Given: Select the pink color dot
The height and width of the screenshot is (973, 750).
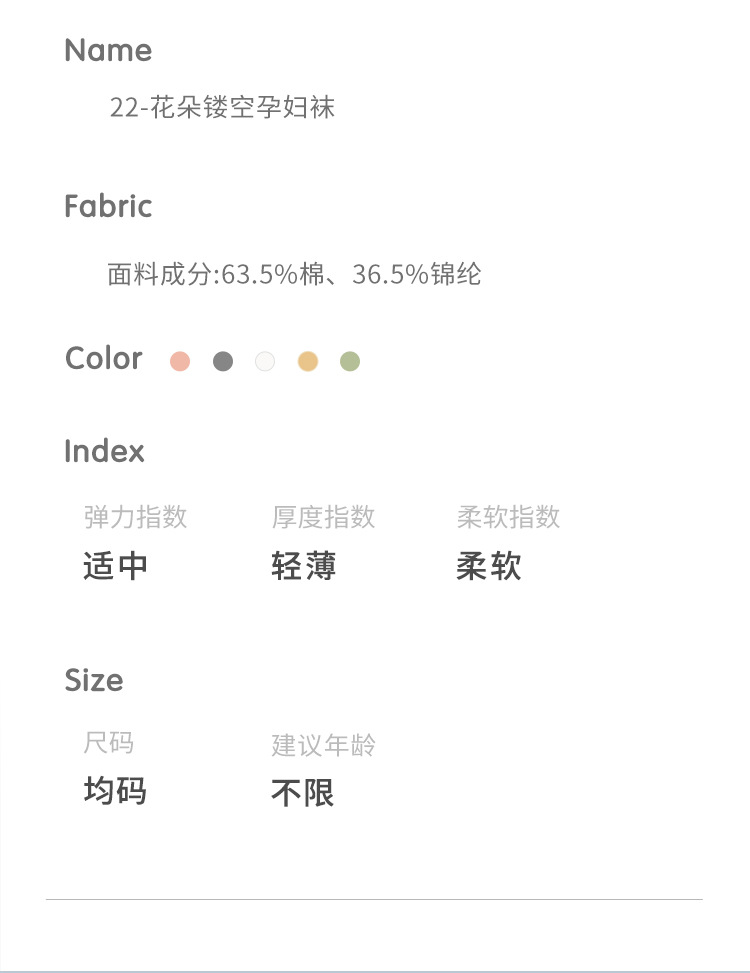Looking at the screenshot, I should pos(180,361).
